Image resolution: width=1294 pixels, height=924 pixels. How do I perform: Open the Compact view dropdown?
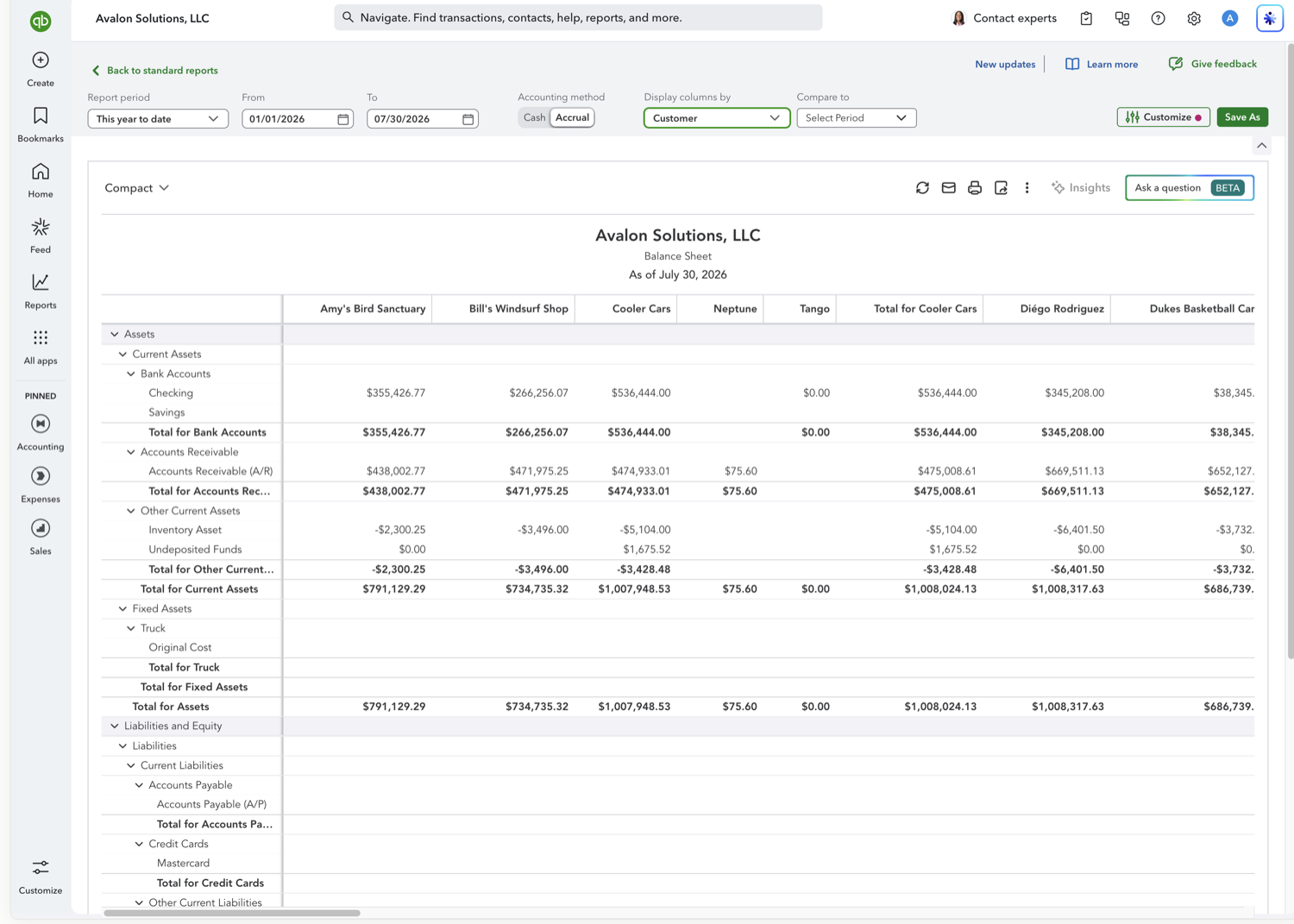pyautogui.click(x=136, y=188)
